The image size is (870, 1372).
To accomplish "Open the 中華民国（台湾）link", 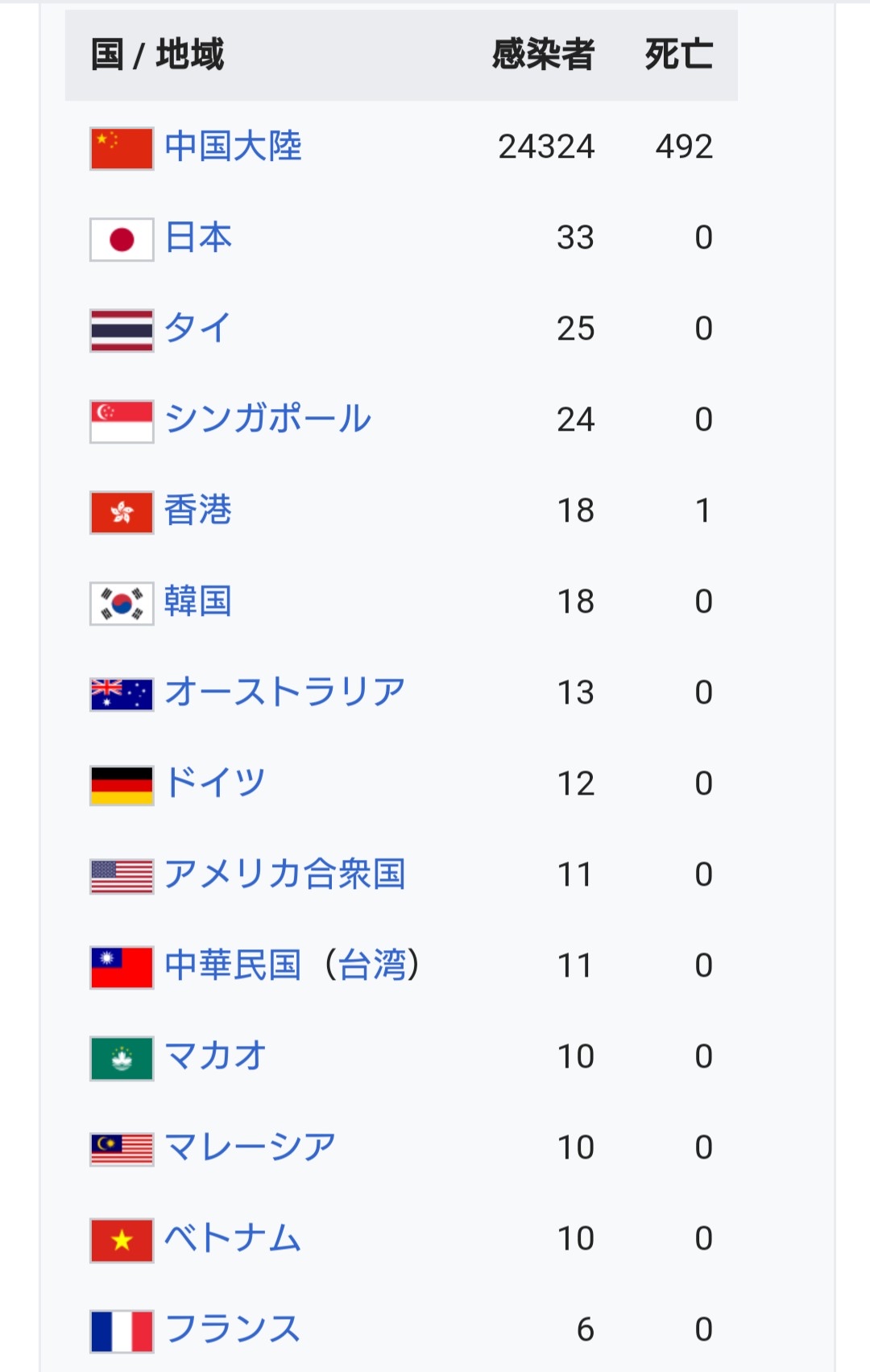I will 292,965.
